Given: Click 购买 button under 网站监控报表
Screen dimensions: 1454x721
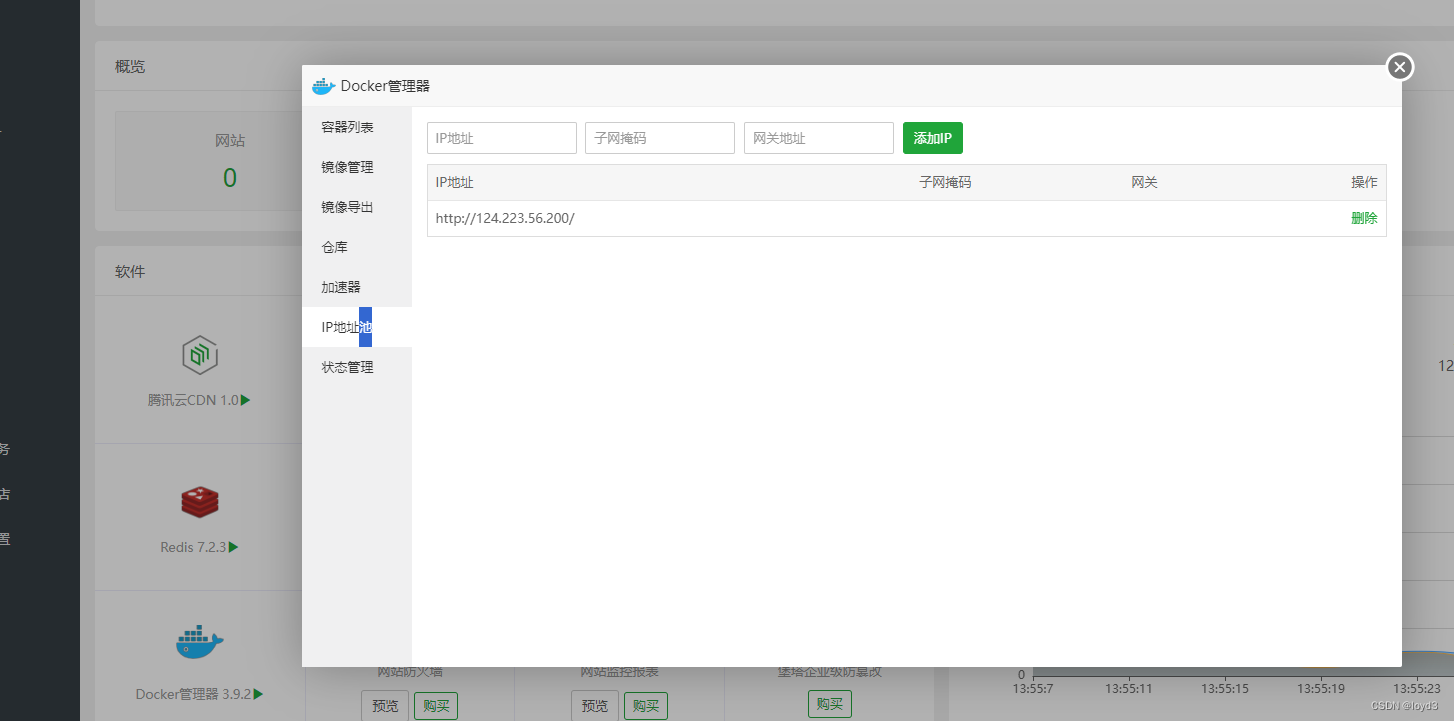Looking at the screenshot, I should click(x=646, y=705).
